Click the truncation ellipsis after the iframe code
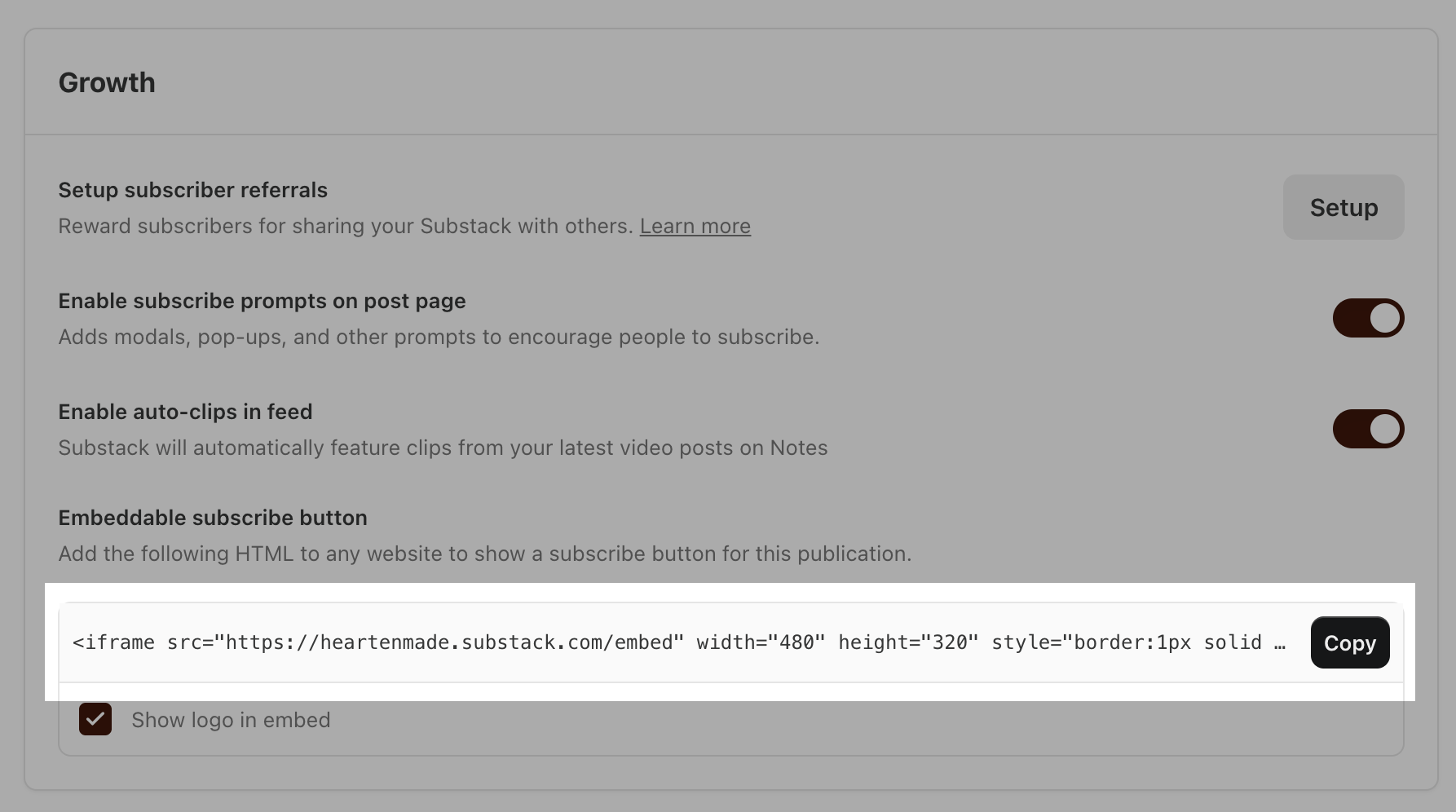Viewport: 1456px width, 812px height. point(1280,644)
